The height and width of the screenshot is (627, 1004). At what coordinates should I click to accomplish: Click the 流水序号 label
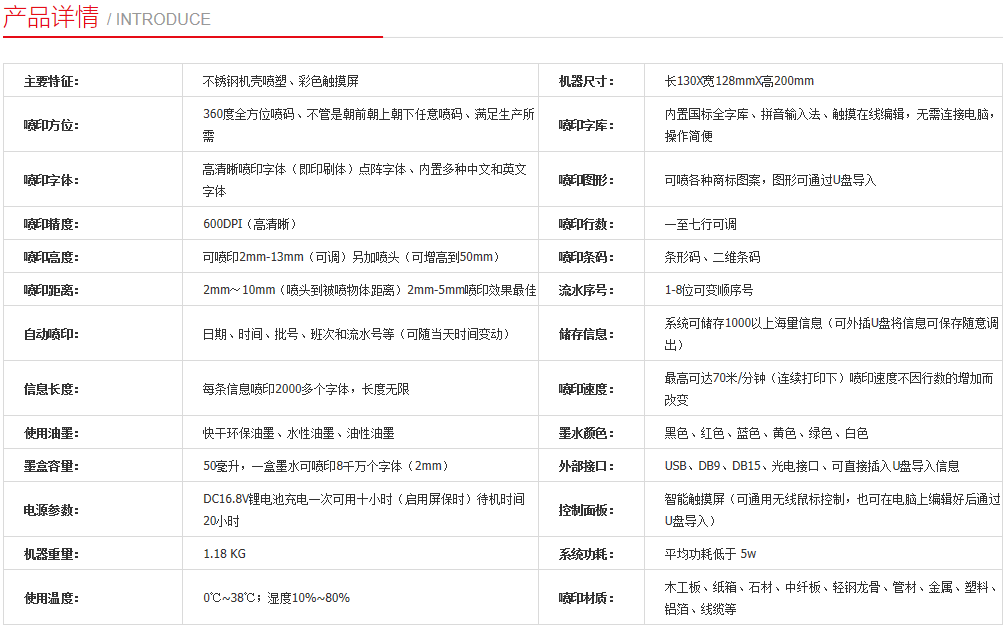point(586,290)
